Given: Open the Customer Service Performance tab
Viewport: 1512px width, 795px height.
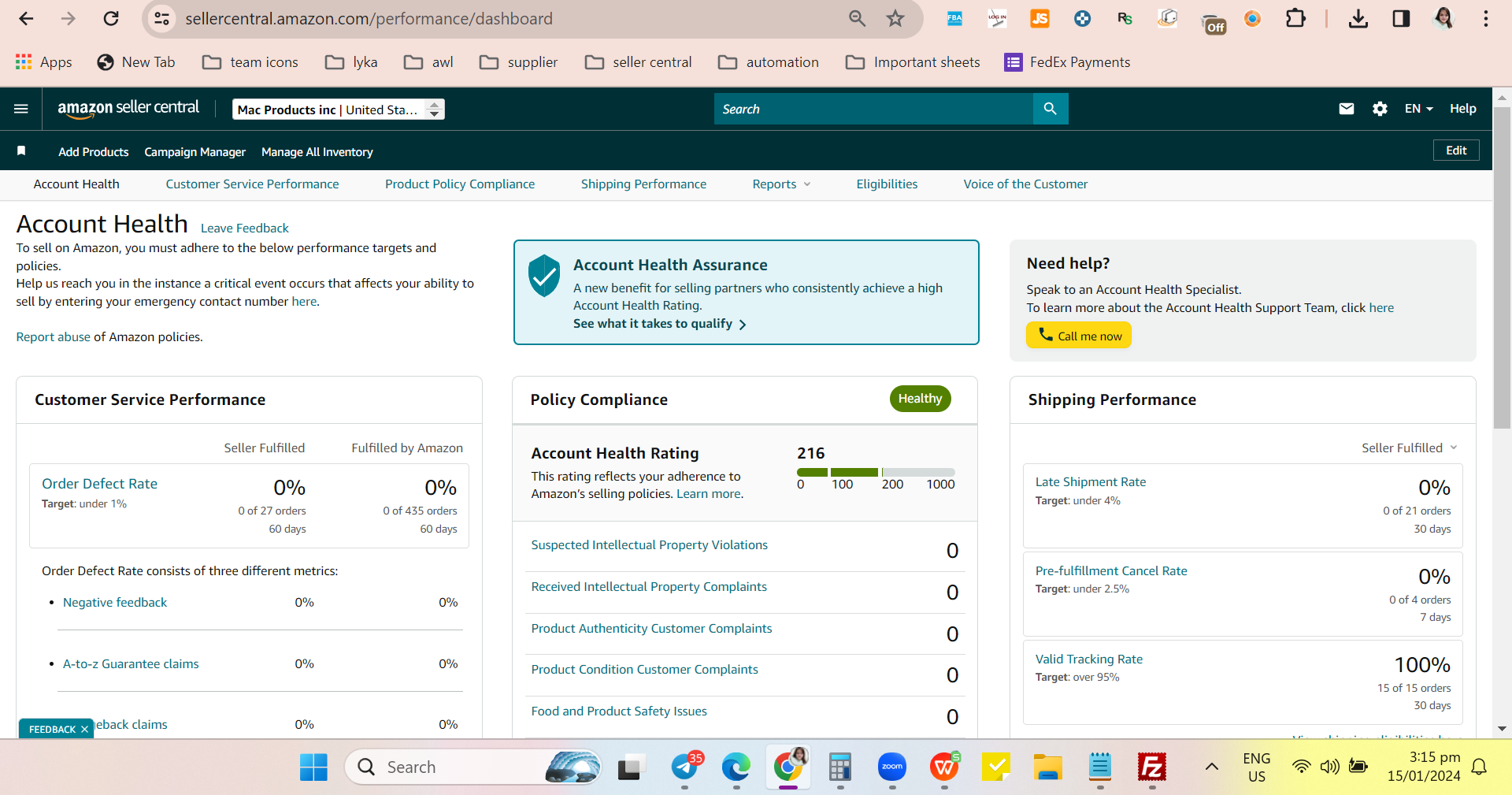Looking at the screenshot, I should tap(252, 184).
